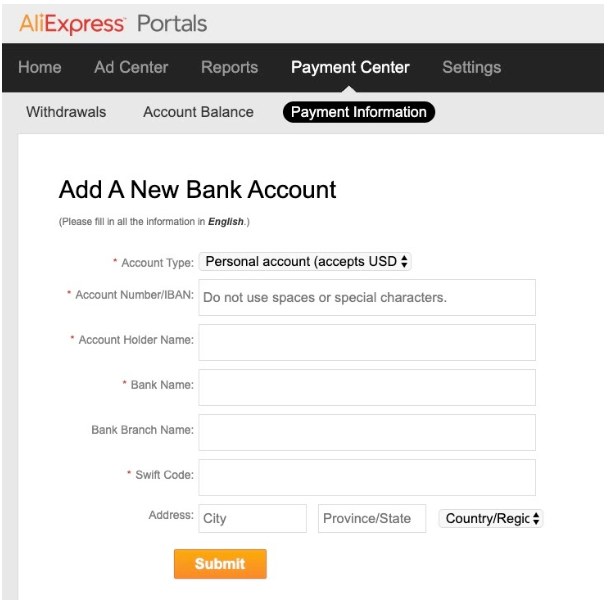Go to the Ad Center tab
This screenshot has width=609, height=610.
tap(131, 67)
